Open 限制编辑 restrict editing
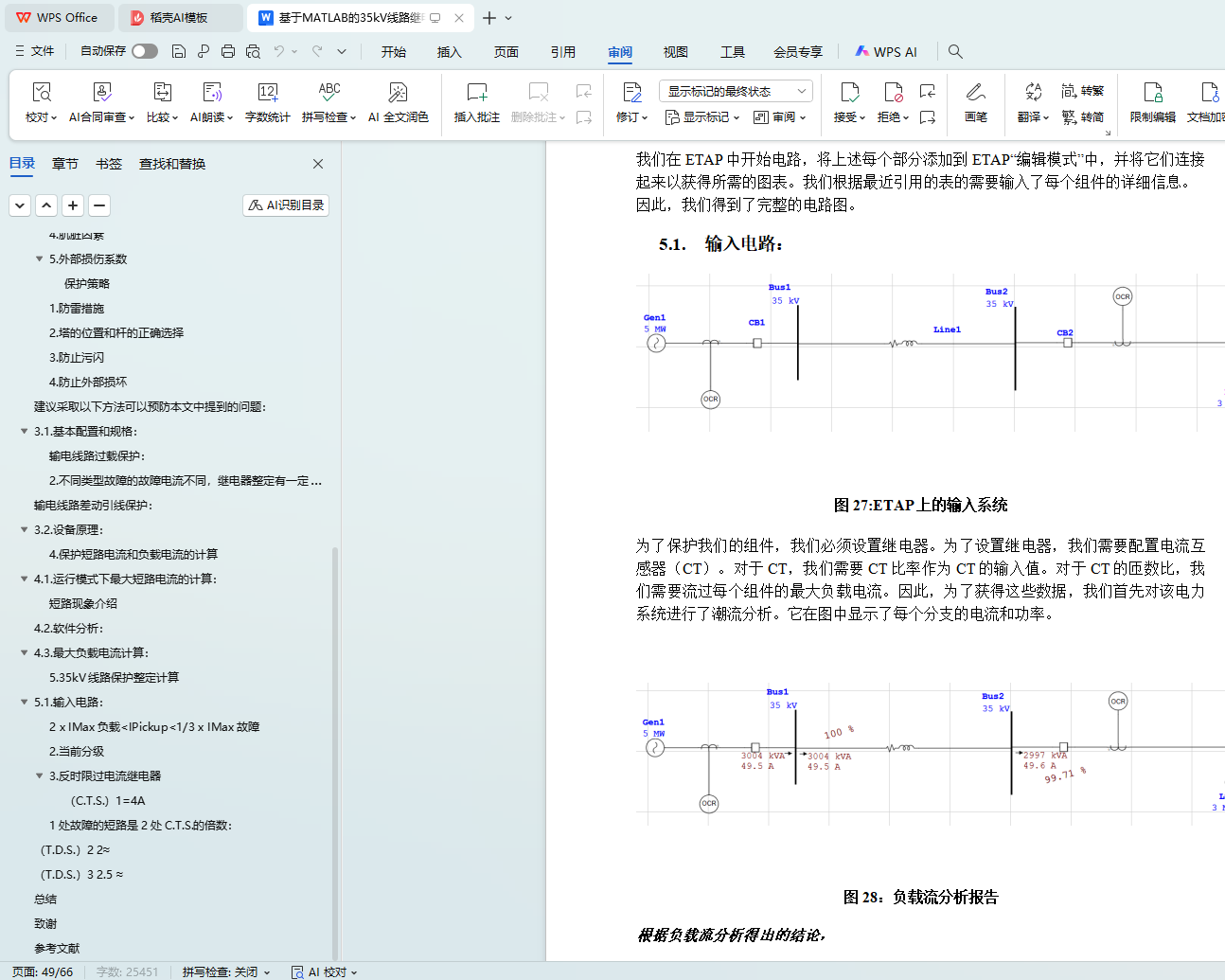Screen dimensions: 1225x980 pos(1152,93)
